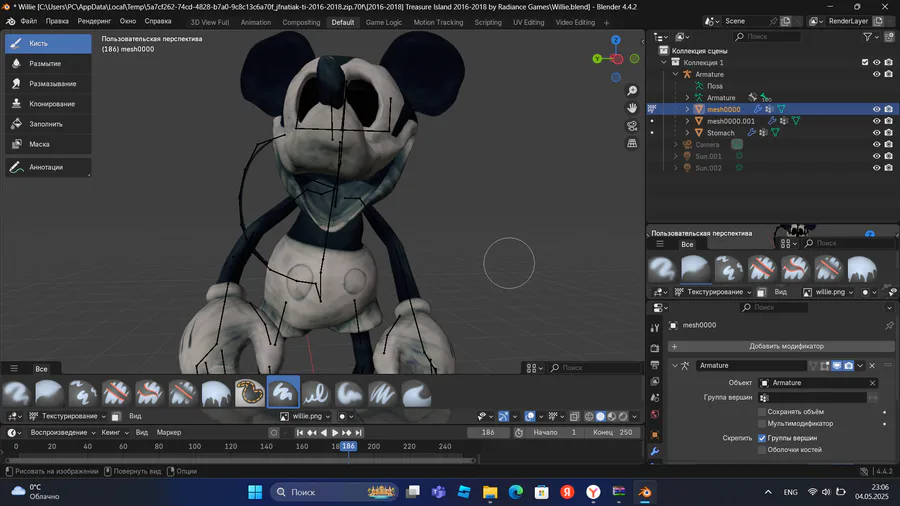
Task: Jump to timeline end frame button
Action: click(359, 433)
